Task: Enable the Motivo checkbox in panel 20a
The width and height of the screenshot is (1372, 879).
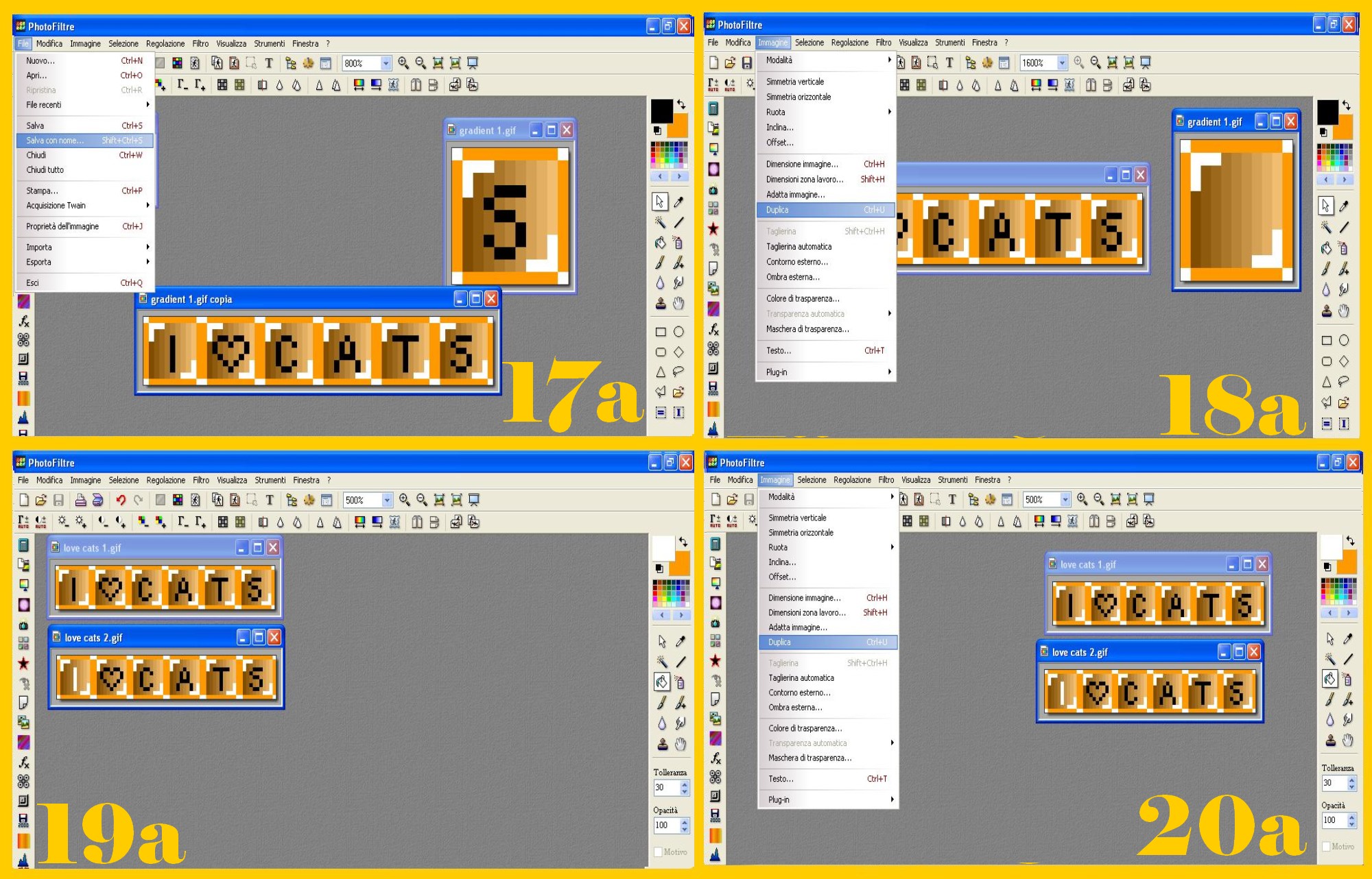Action: (1326, 847)
